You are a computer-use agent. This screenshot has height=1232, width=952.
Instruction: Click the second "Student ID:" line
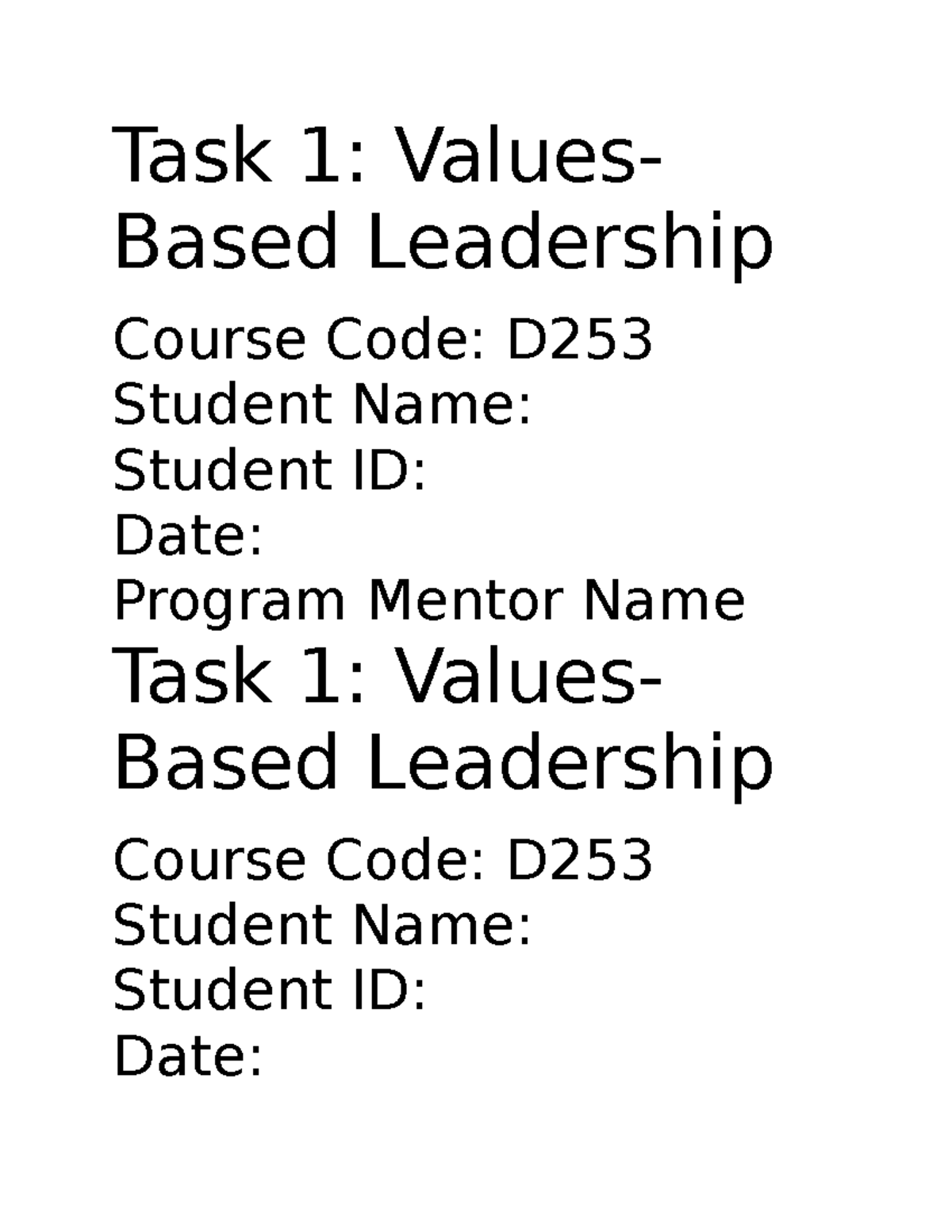[270, 990]
